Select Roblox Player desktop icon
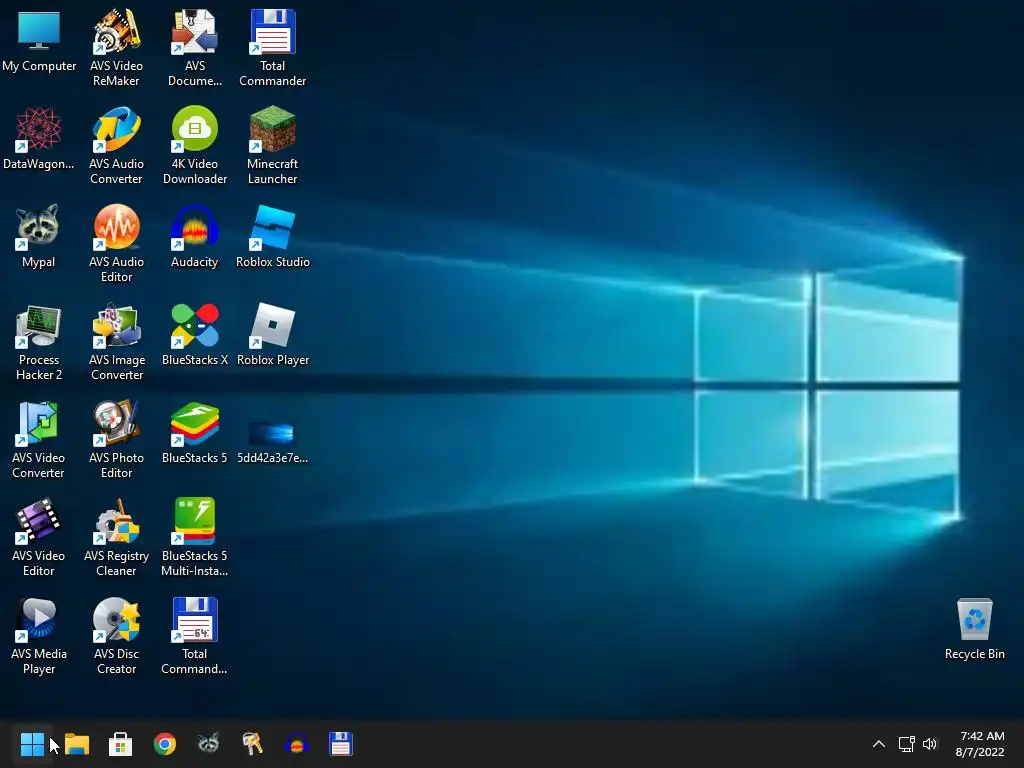The width and height of the screenshot is (1024, 768). click(x=272, y=334)
